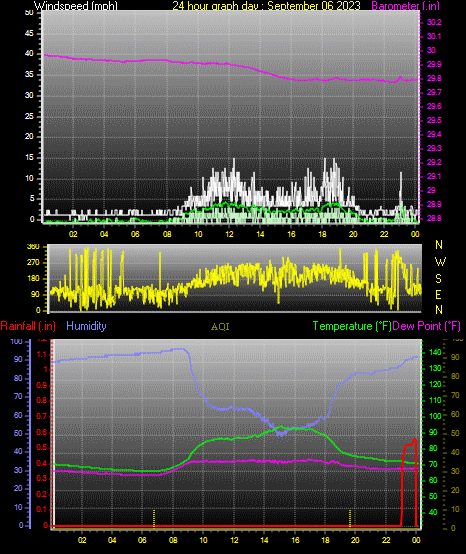Click the magenta "Dew Point (°F)" legend label
Screen dimensions: 466x554
pos(426,326)
